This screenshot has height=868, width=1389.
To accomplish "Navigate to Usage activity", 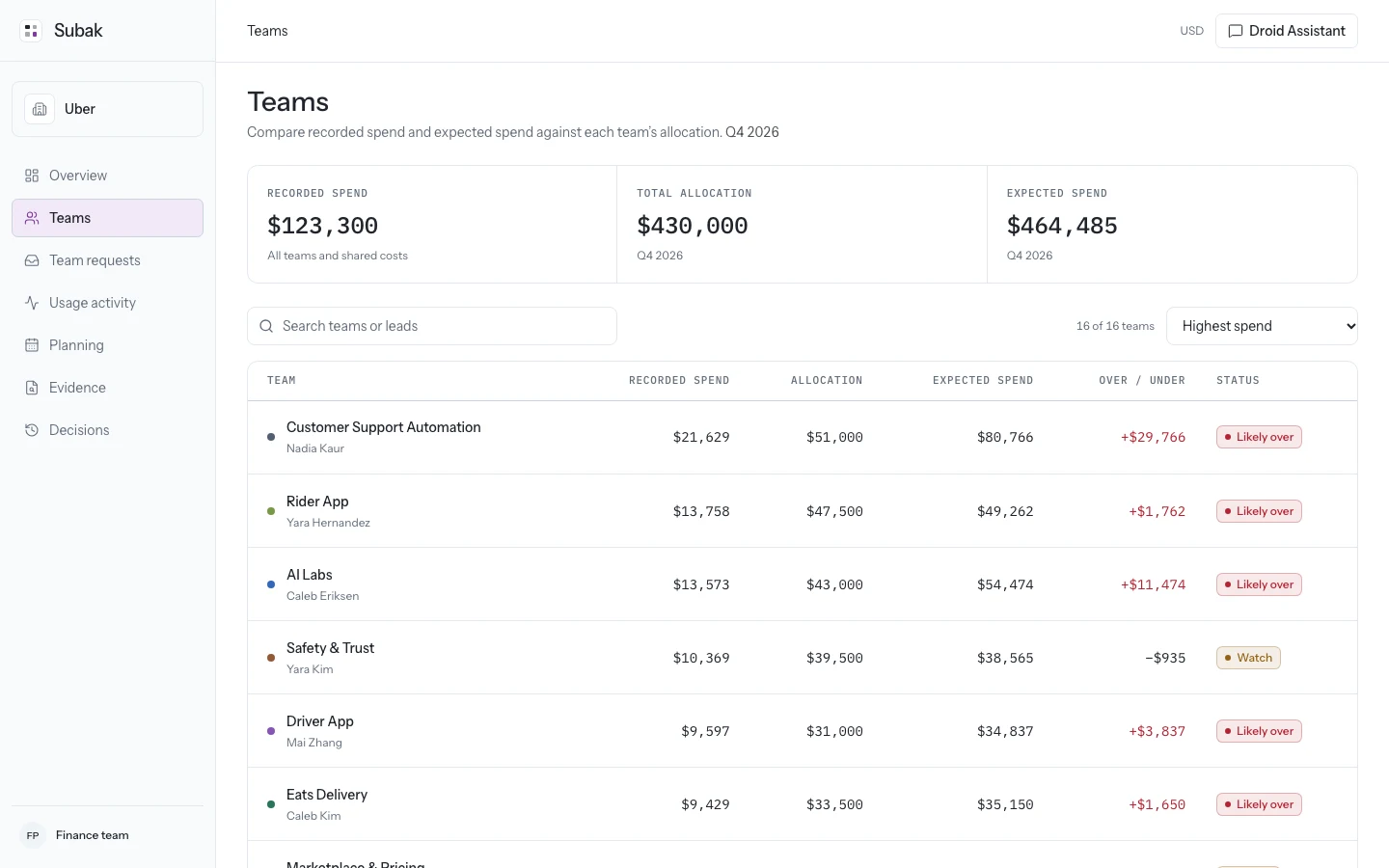I will tap(107, 303).
